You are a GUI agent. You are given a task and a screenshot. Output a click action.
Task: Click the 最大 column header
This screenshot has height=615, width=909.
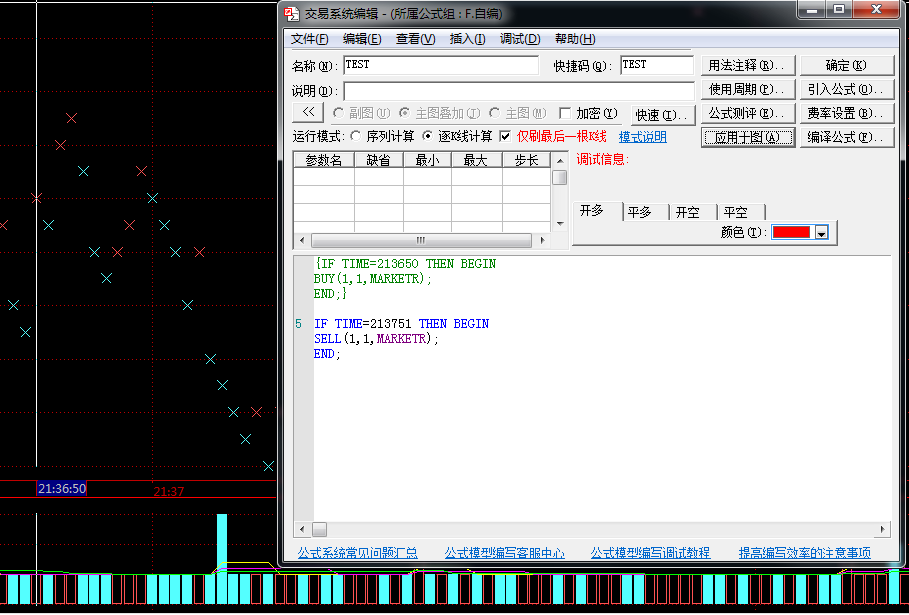click(x=477, y=160)
